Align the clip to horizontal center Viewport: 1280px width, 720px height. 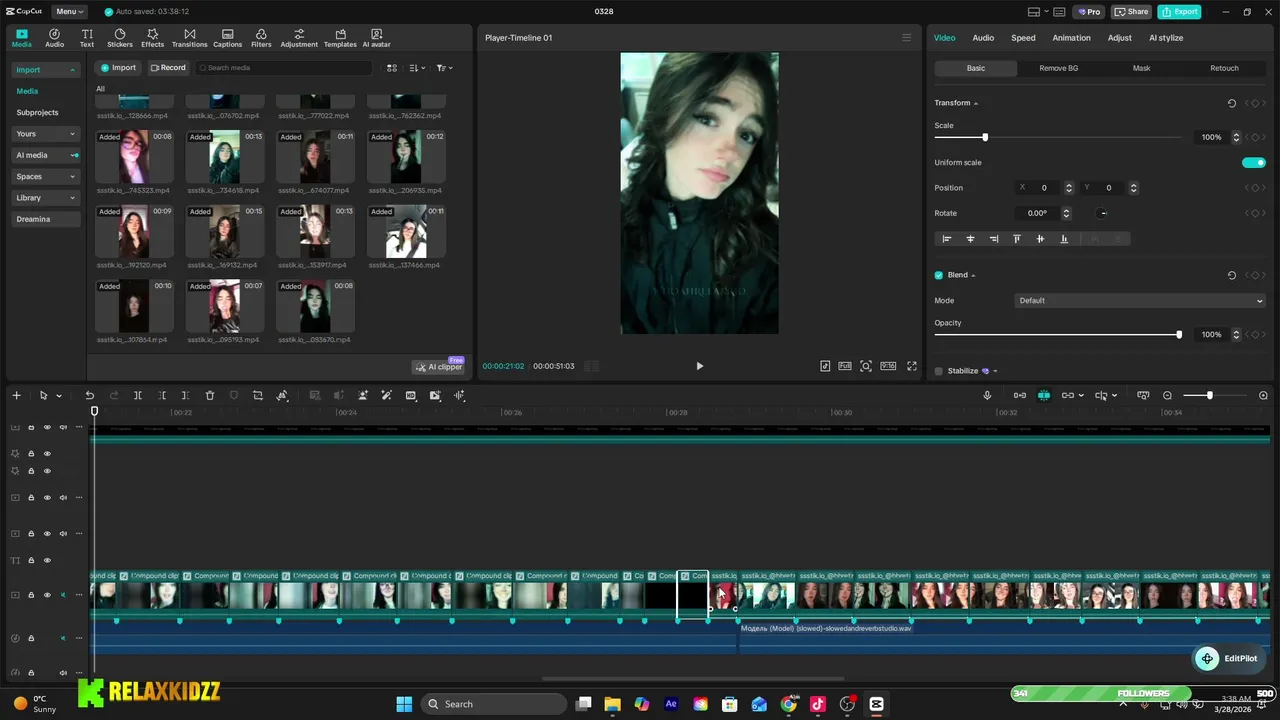(x=970, y=239)
